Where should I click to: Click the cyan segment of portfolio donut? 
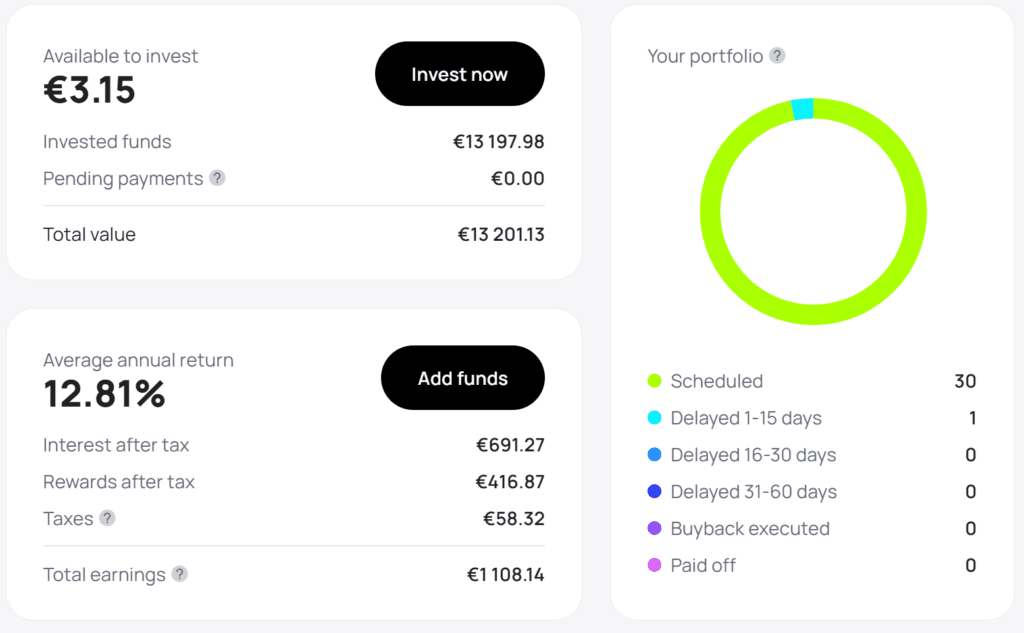[803, 109]
